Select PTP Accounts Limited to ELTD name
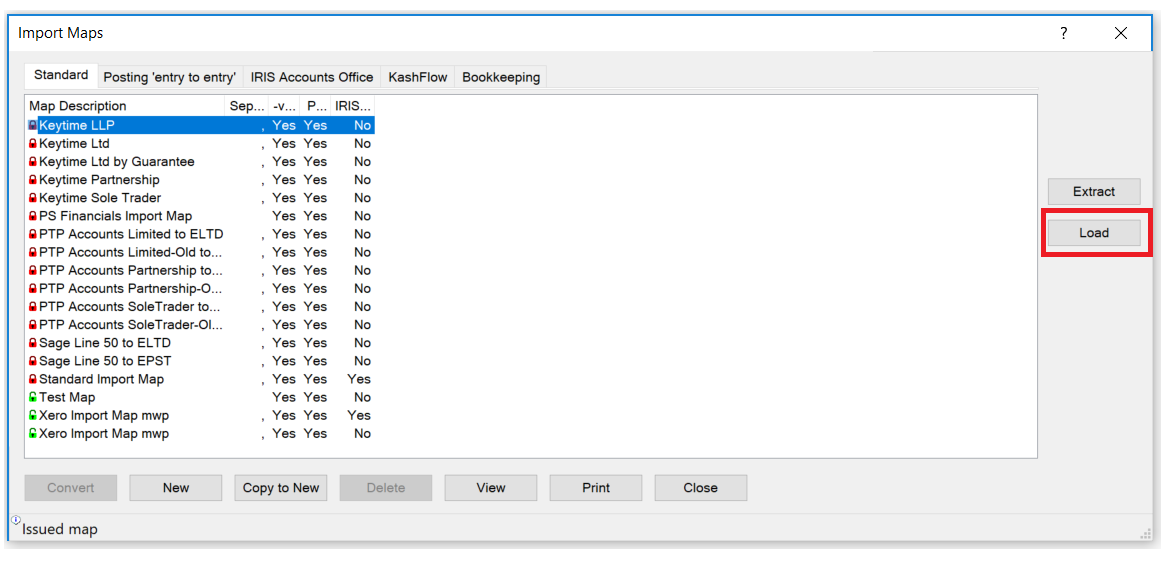Screen dimensions: 1168x564 (131, 234)
